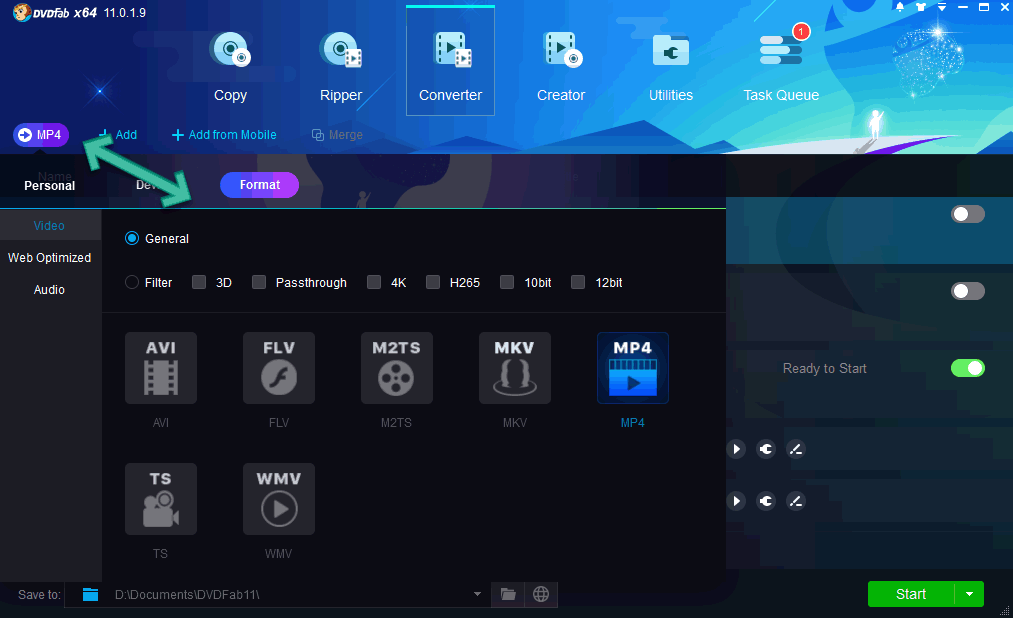Viewport: 1013px width, 618px height.
Task: Select the Video category
Action: tap(49, 225)
